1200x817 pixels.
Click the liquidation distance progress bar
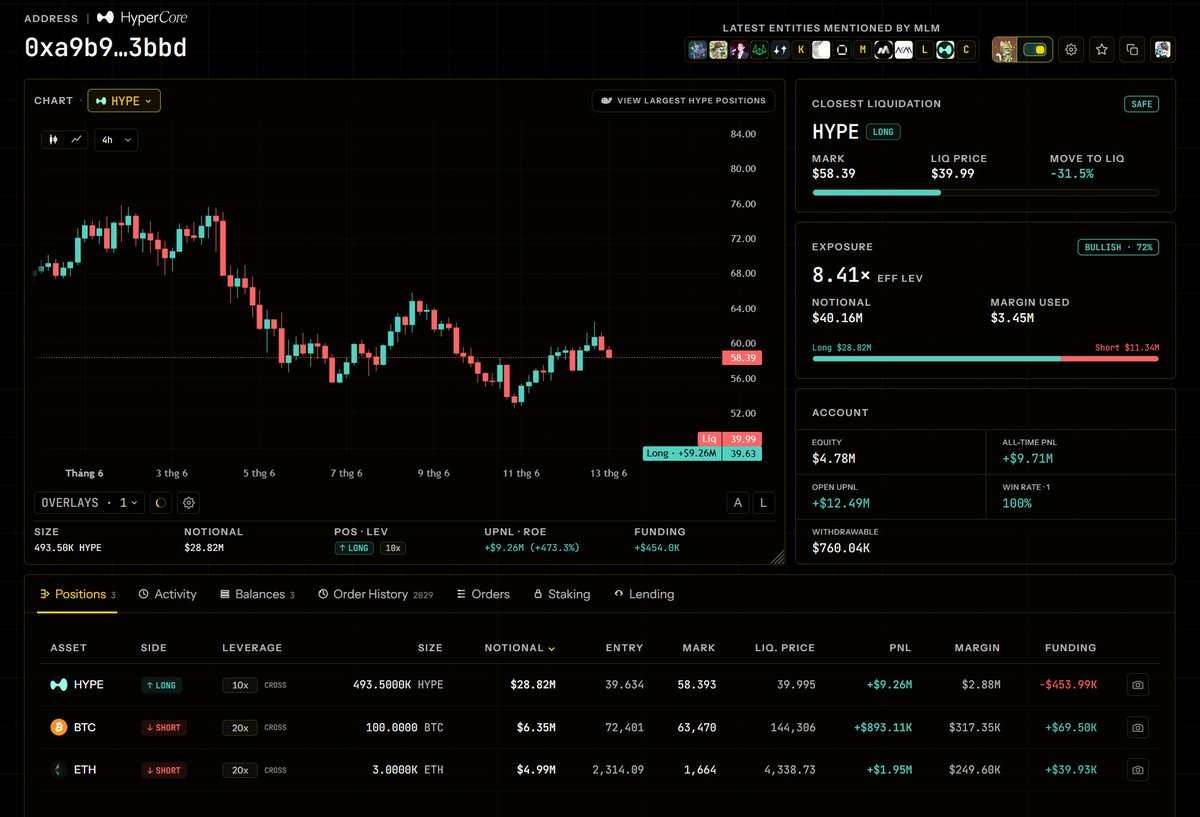pyautogui.click(x=985, y=192)
